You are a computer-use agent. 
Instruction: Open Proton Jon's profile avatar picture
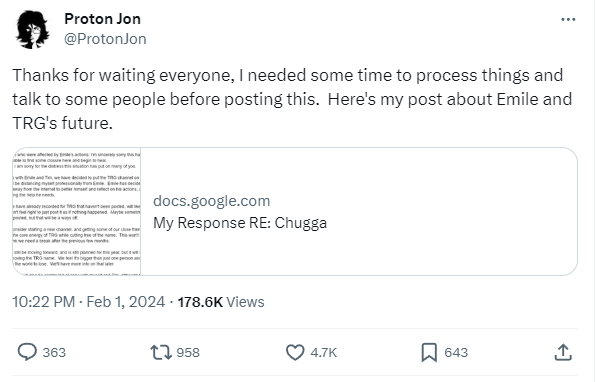32,30
